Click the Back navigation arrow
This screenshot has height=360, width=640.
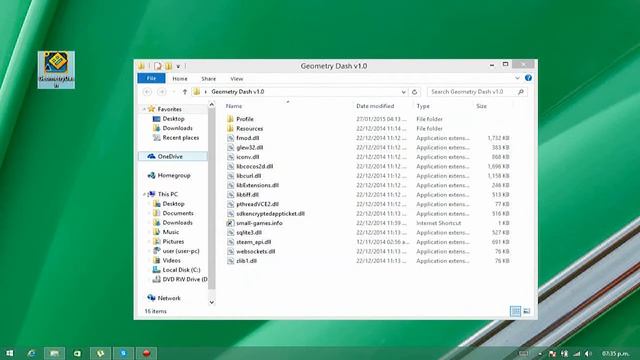pyautogui.click(x=148, y=92)
